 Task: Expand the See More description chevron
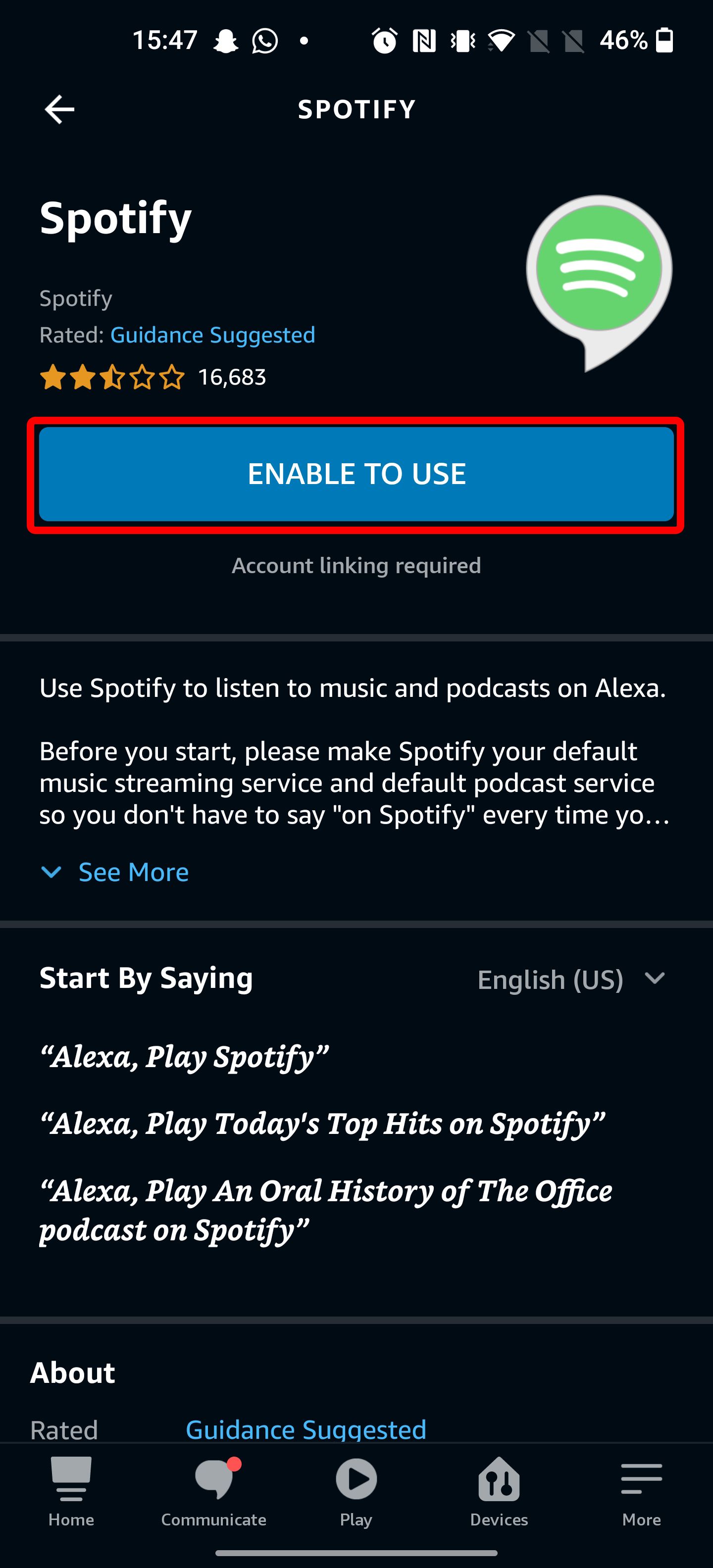51,872
